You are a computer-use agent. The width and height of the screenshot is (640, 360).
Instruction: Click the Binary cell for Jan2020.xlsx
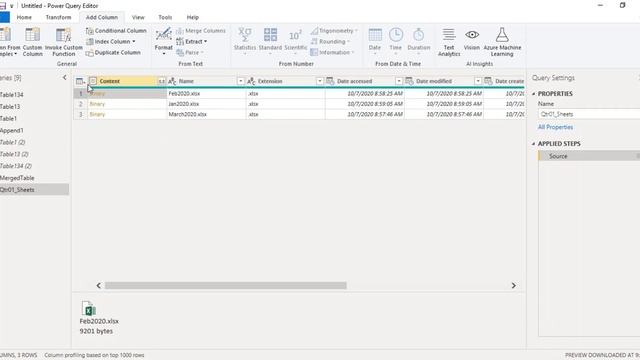[127, 104]
